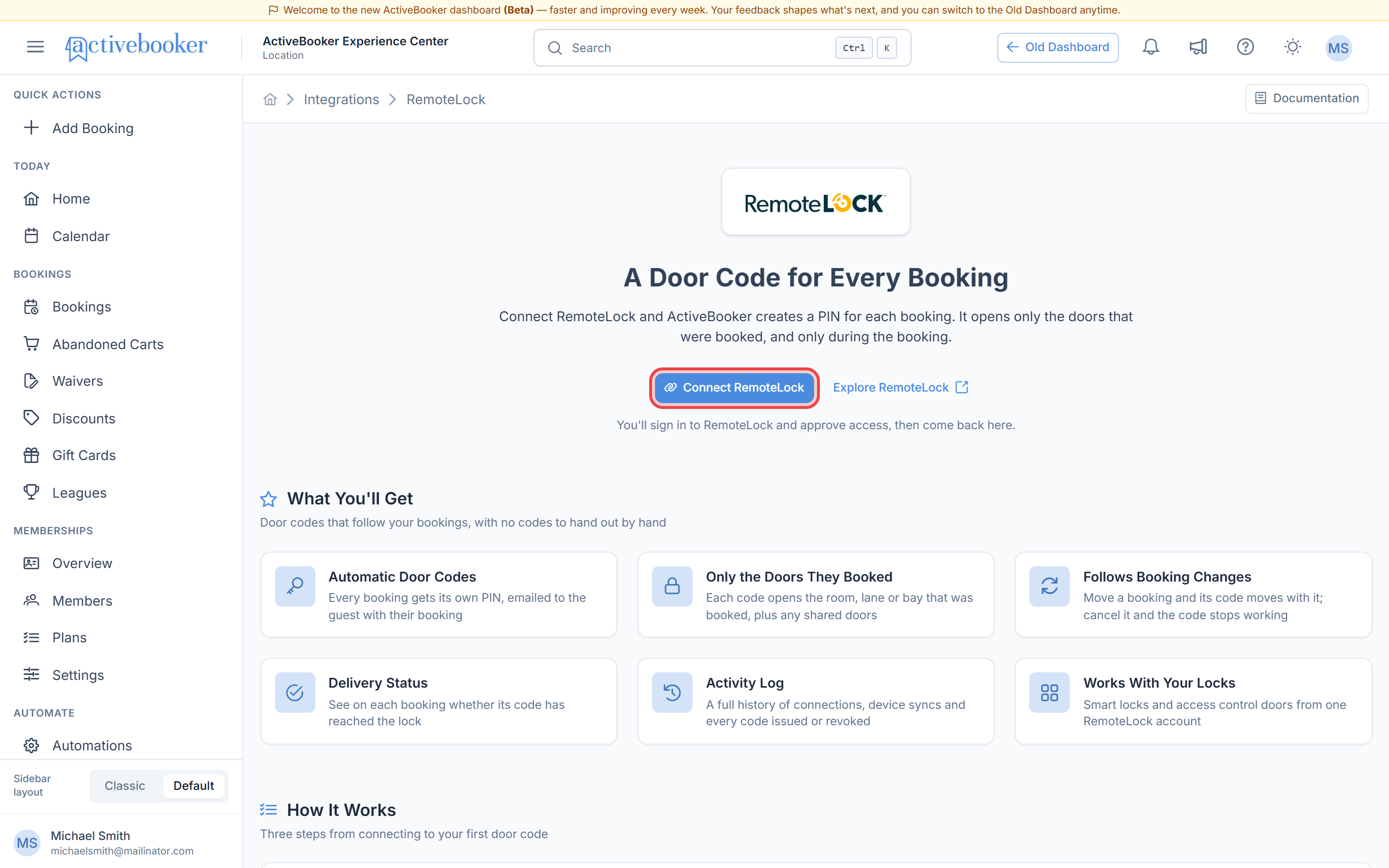Open Plans list icon
1389x868 pixels.
(x=31, y=637)
